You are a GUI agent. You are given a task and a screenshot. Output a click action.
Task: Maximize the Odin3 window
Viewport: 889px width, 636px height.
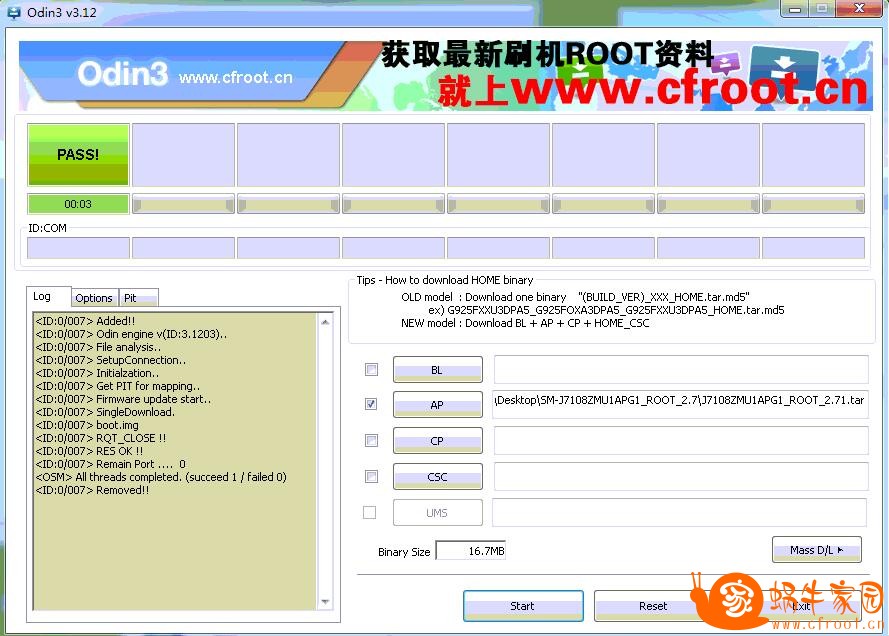pos(822,9)
